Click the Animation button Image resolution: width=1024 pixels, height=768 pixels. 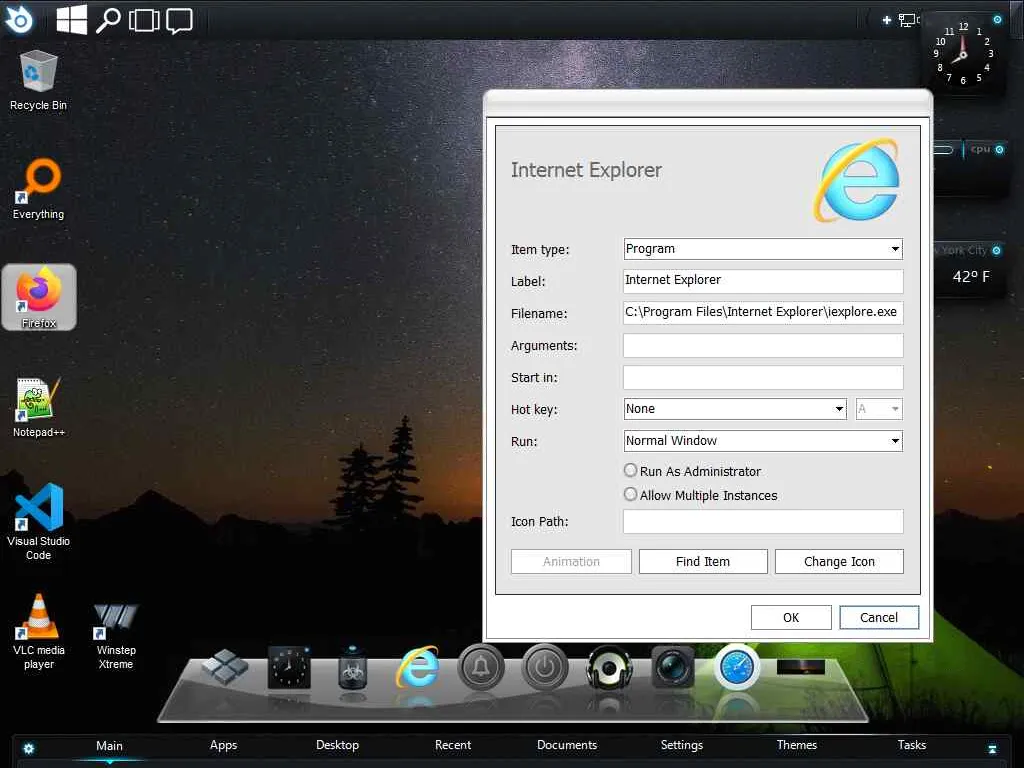tap(571, 562)
